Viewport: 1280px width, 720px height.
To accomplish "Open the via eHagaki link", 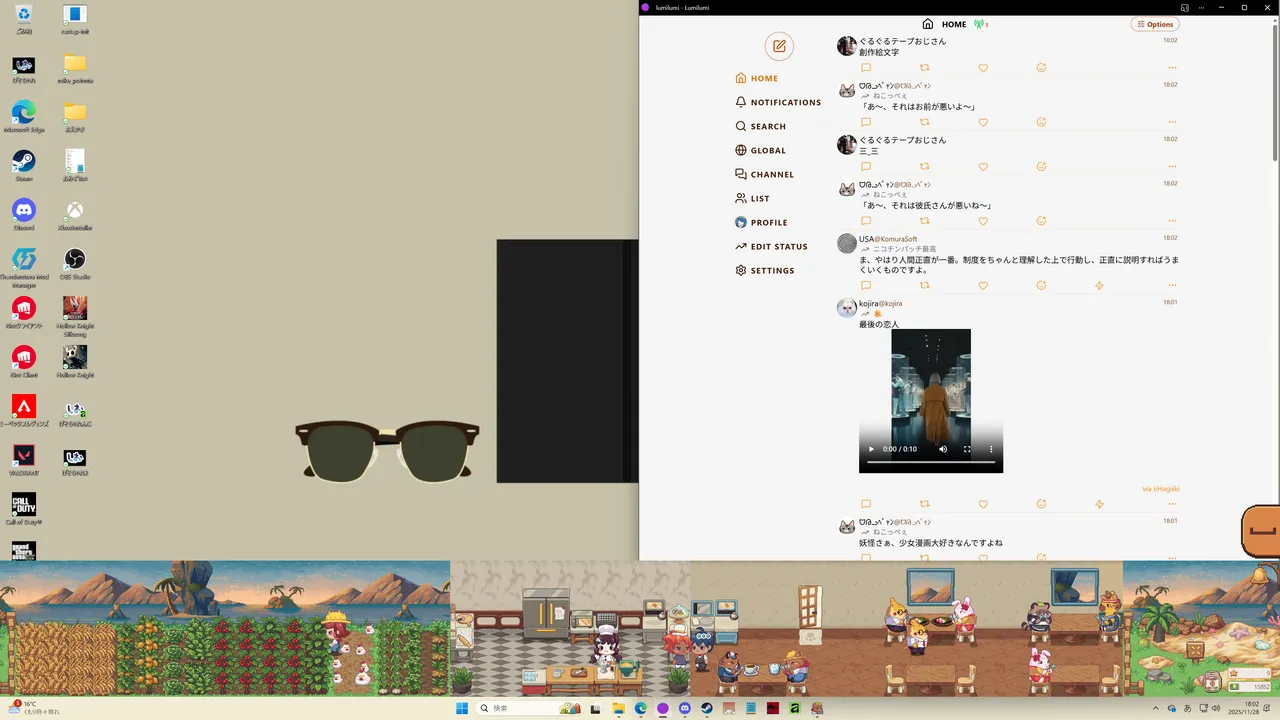I will 1160,489.
